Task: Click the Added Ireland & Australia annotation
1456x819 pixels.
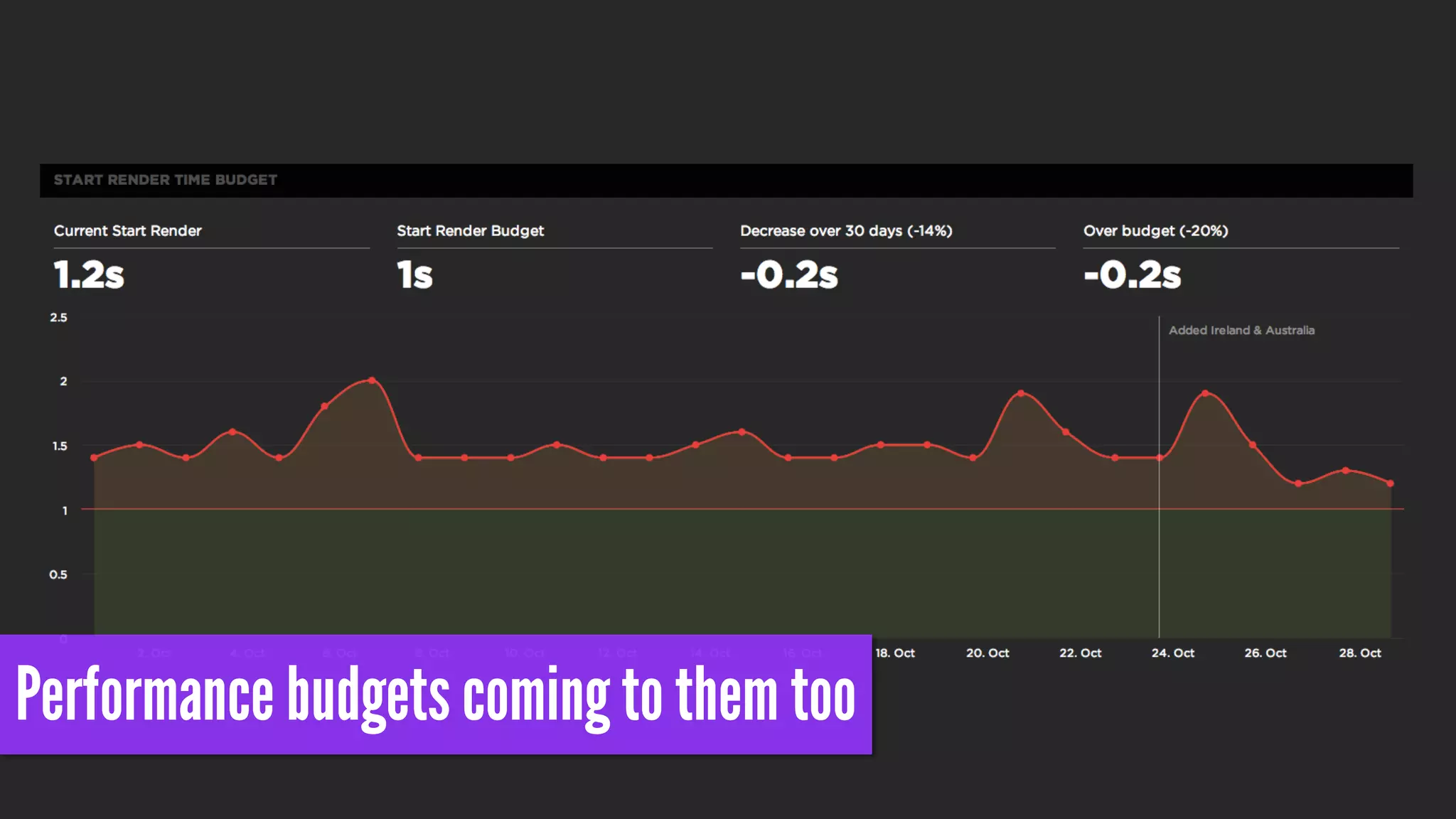Action: (x=1241, y=331)
